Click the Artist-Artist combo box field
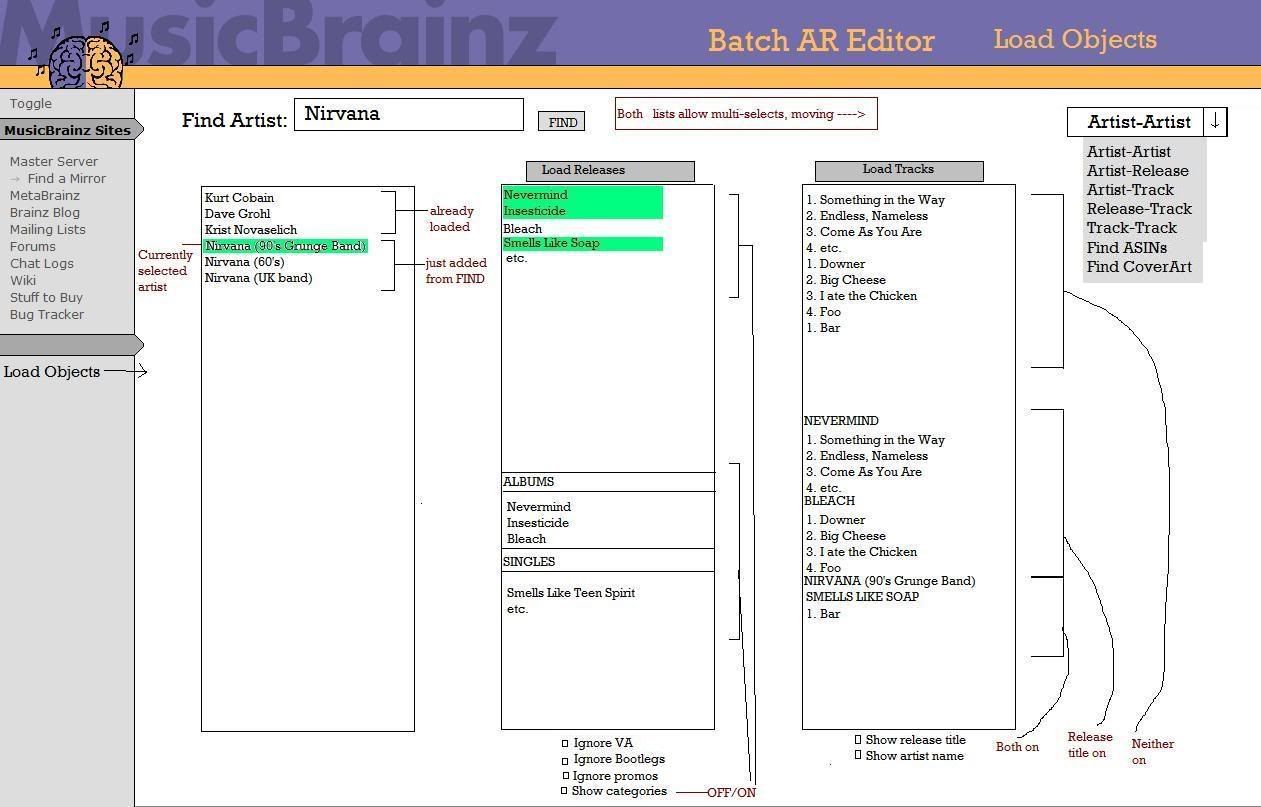 [x=1136, y=122]
